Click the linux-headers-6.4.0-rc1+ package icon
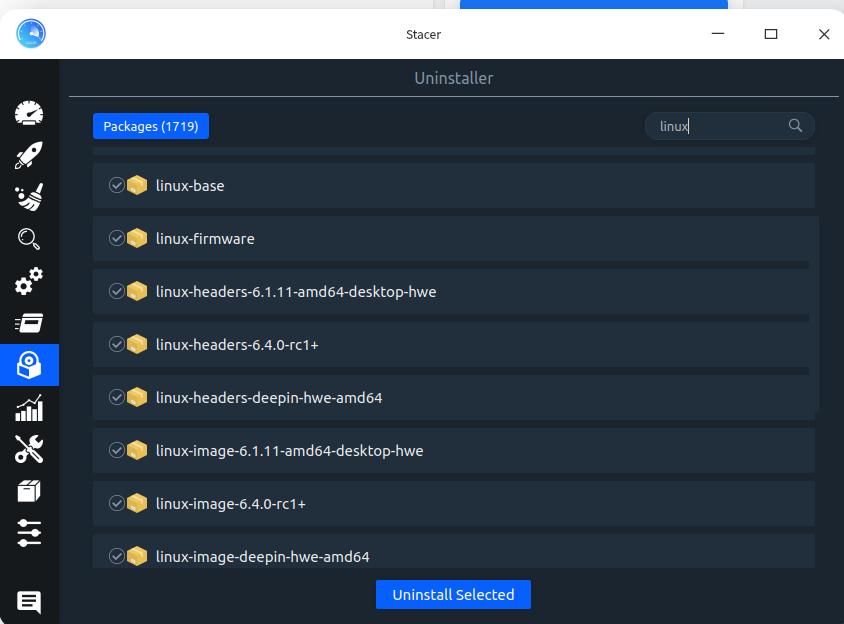This screenshot has height=624, width=844. pos(137,344)
